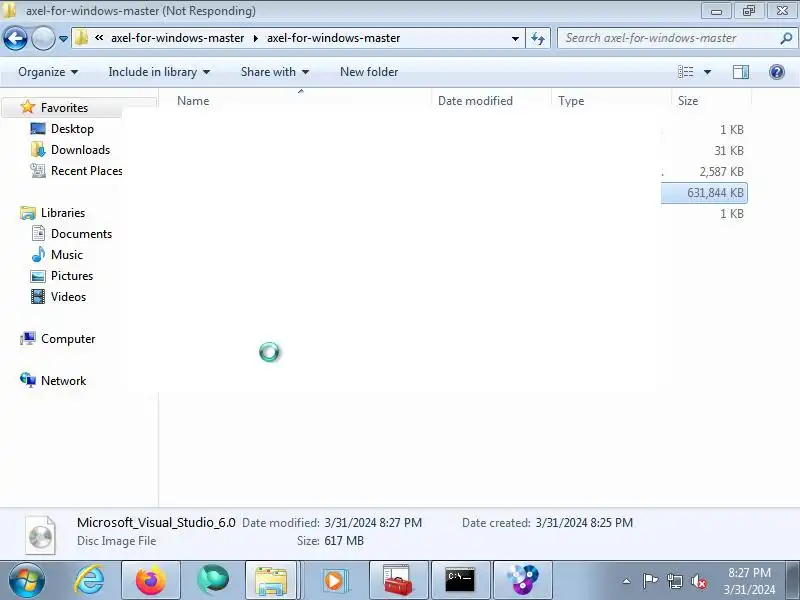This screenshot has height=600, width=800.
Task: Click the search magnifier icon
Action: click(x=786, y=38)
